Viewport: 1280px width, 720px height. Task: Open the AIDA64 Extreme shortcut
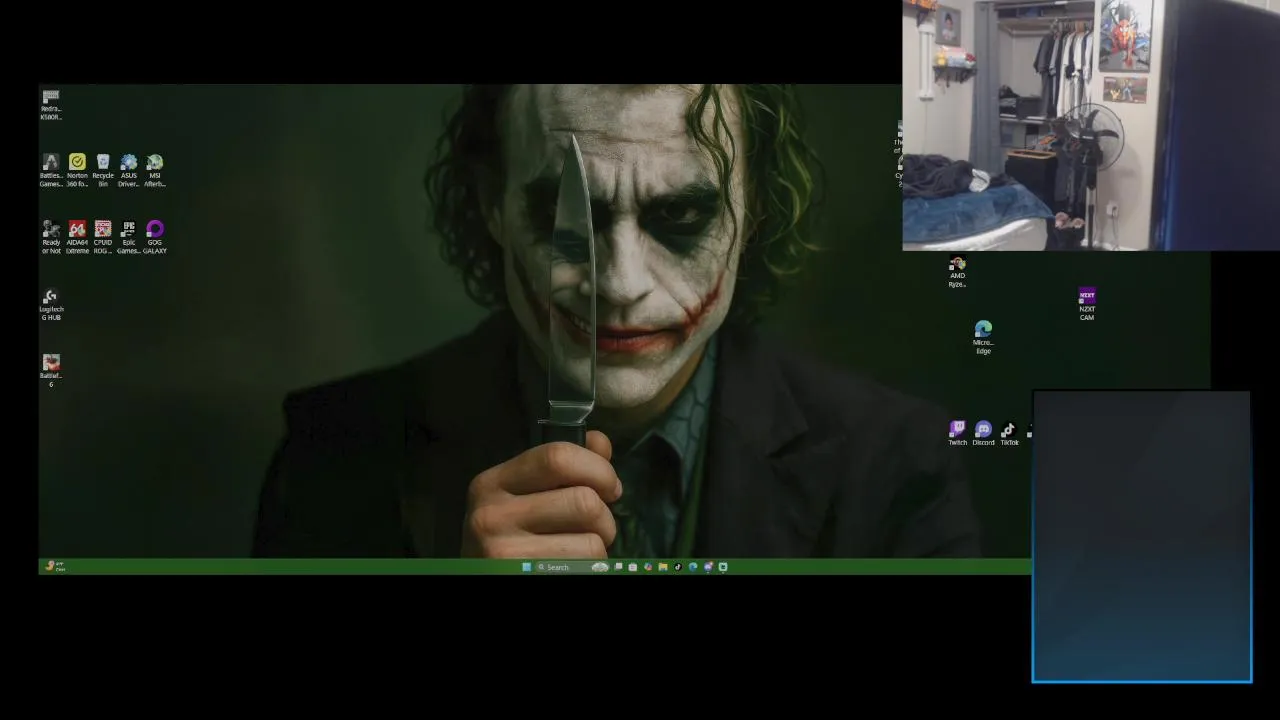coord(77,238)
